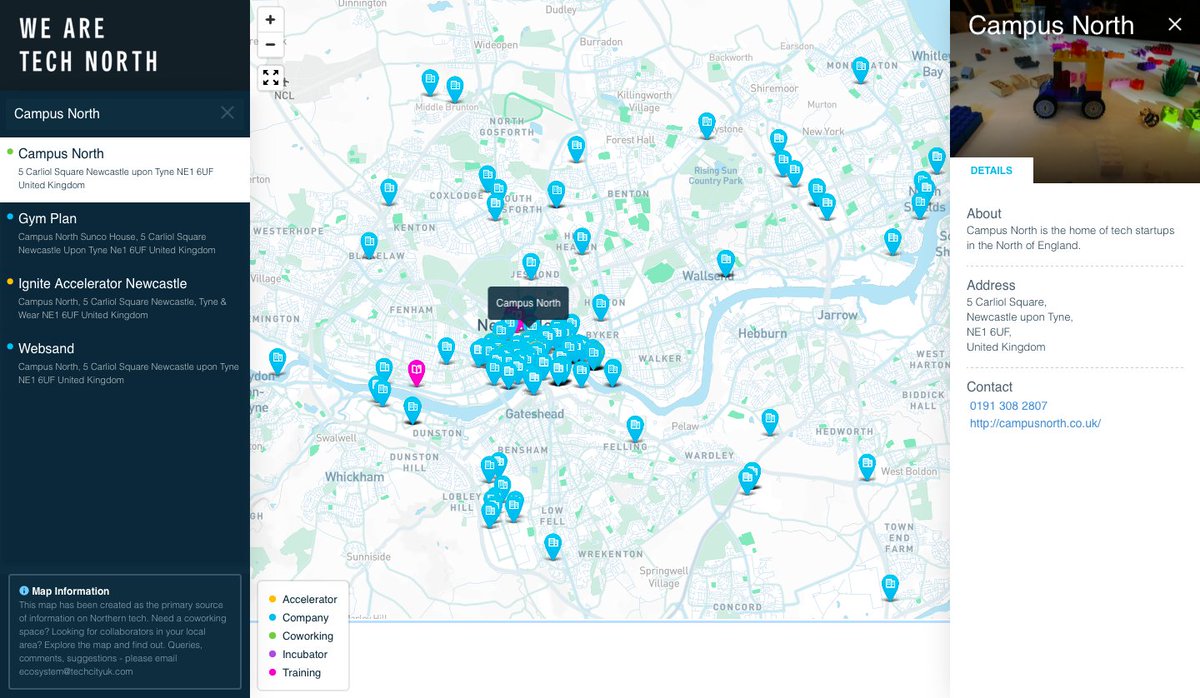Click the Map Information info icon

(24, 591)
